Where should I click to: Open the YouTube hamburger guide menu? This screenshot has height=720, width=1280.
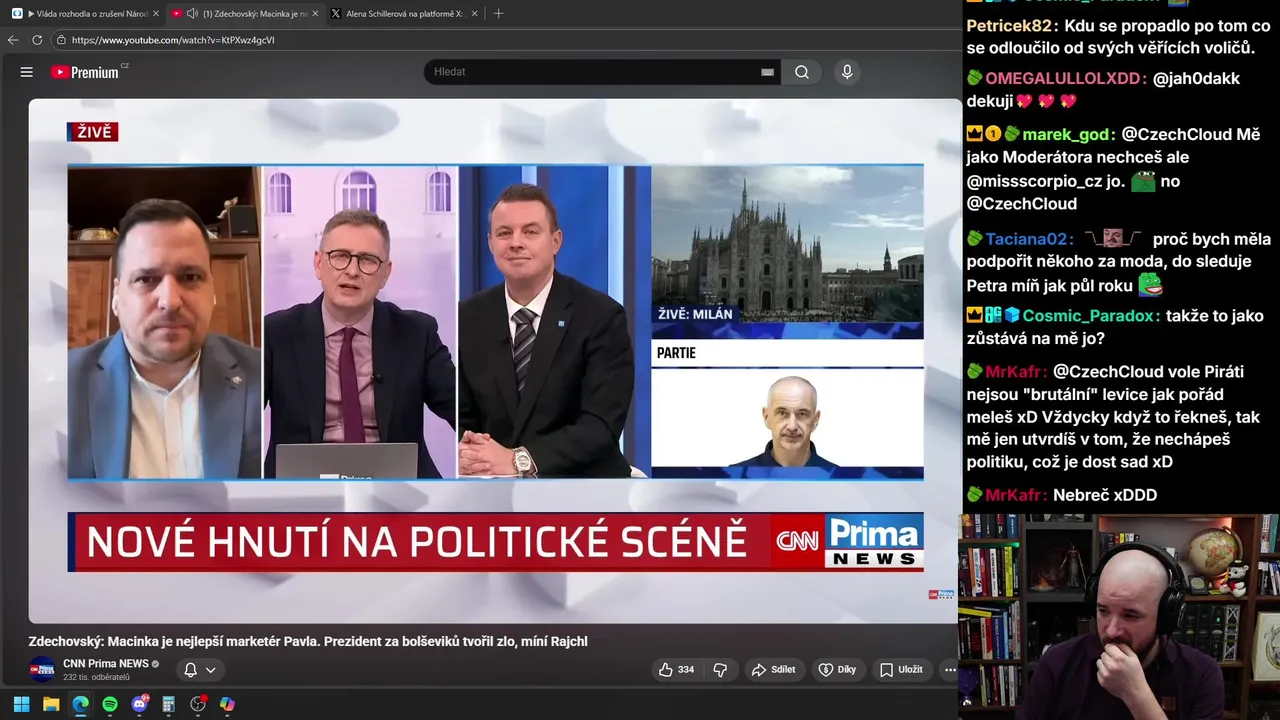coord(27,72)
